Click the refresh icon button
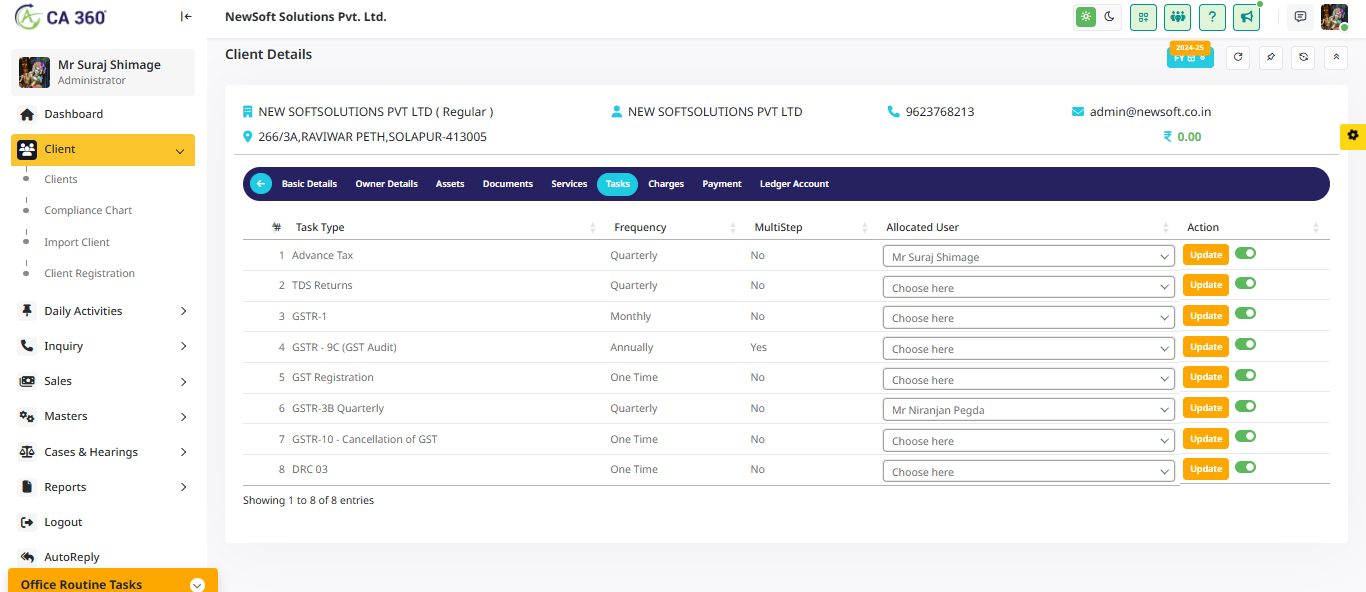The height and width of the screenshot is (592, 1366). 1238,57
